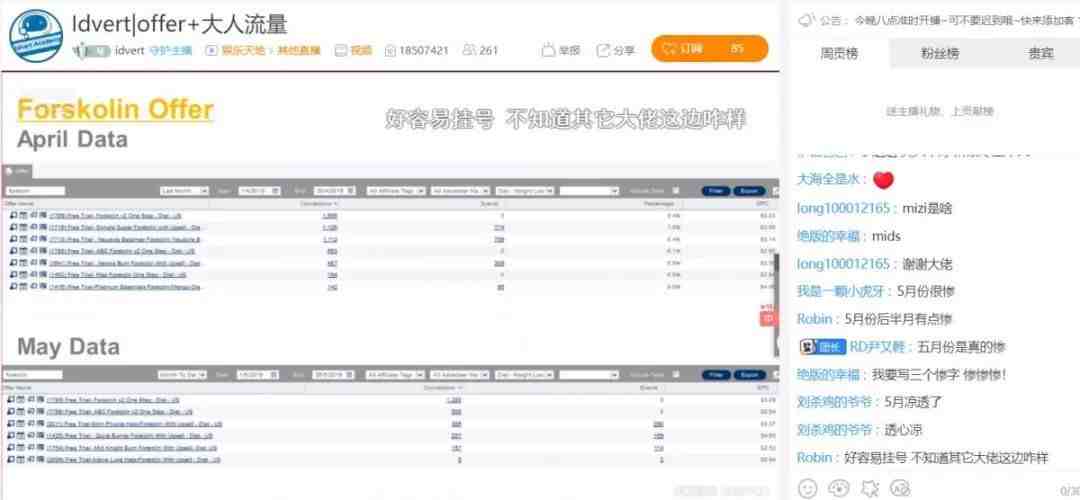Click the Idvert streamer avatar
1080x500 pixels.
[36, 36]
